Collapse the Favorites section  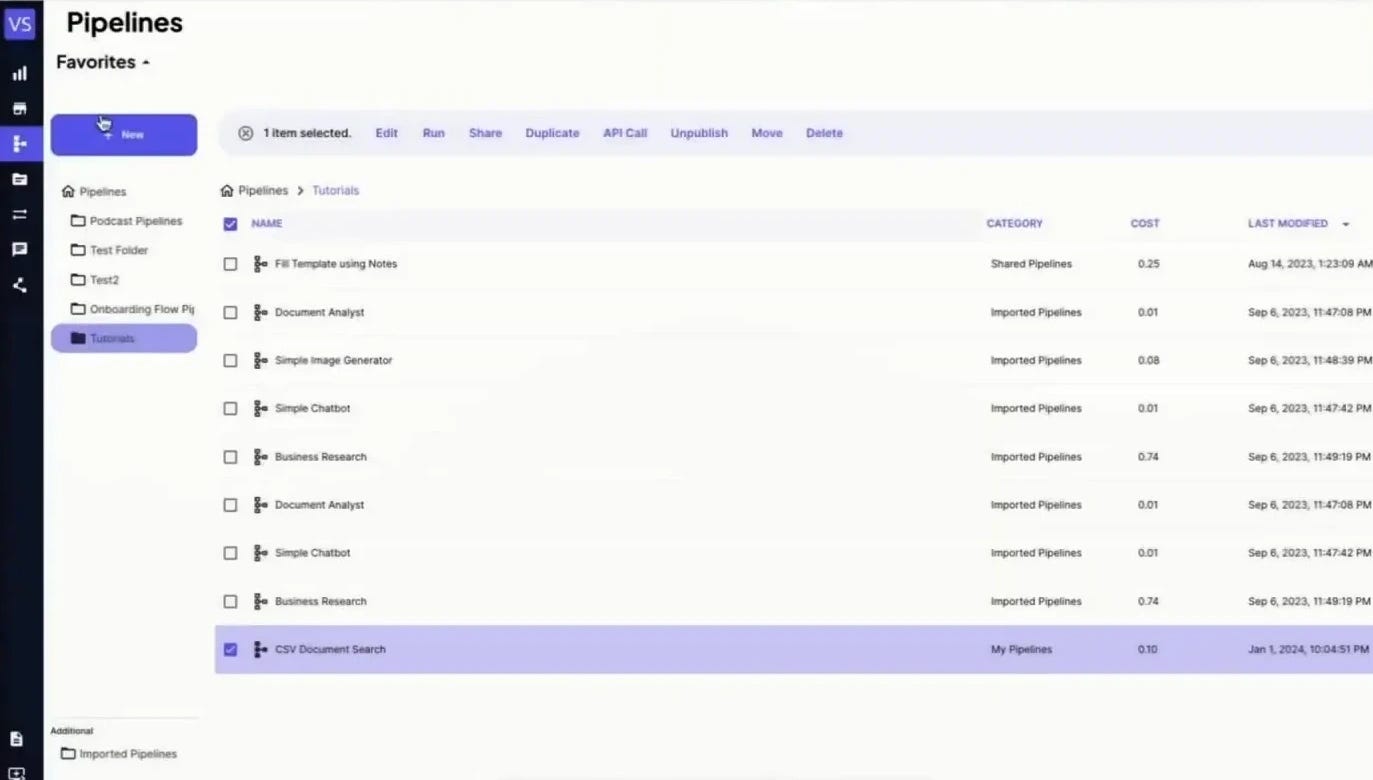pos(145,61)
